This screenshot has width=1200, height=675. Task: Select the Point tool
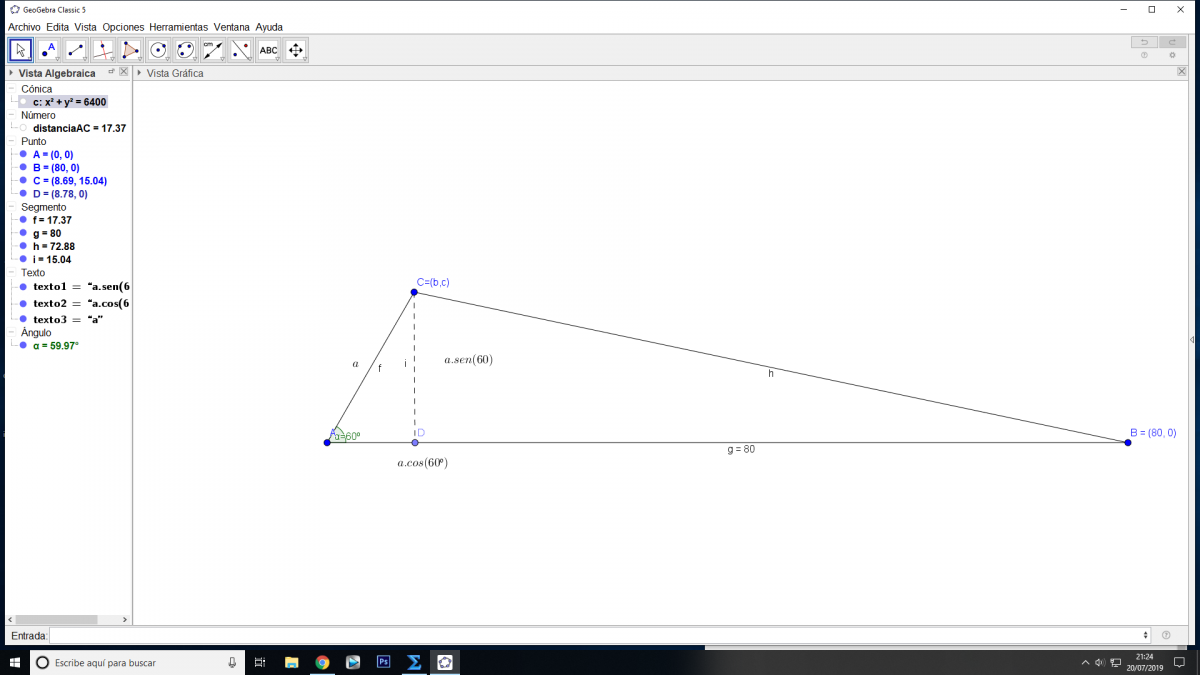point(48,50)
